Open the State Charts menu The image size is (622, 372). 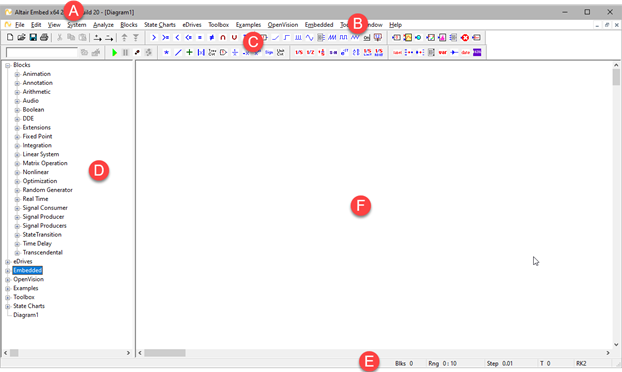(x=160, y=25)
